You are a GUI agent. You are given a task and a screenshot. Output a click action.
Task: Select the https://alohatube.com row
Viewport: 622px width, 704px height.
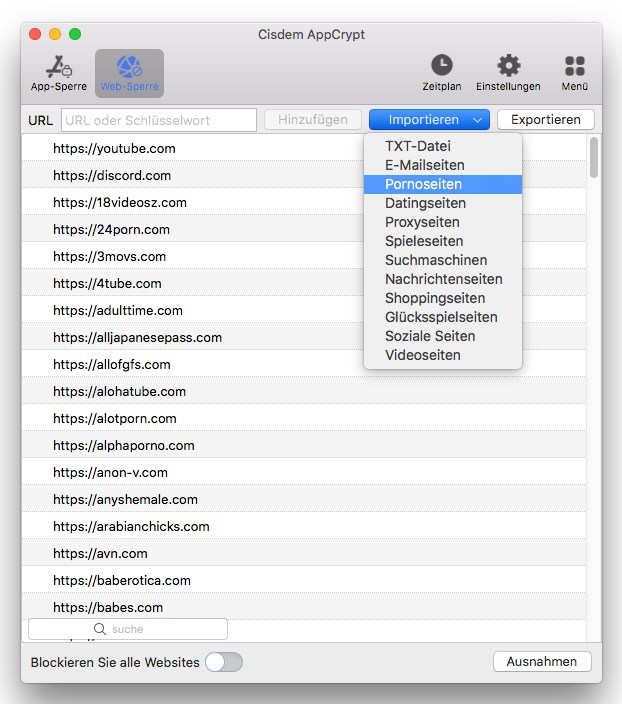point(304,391)
